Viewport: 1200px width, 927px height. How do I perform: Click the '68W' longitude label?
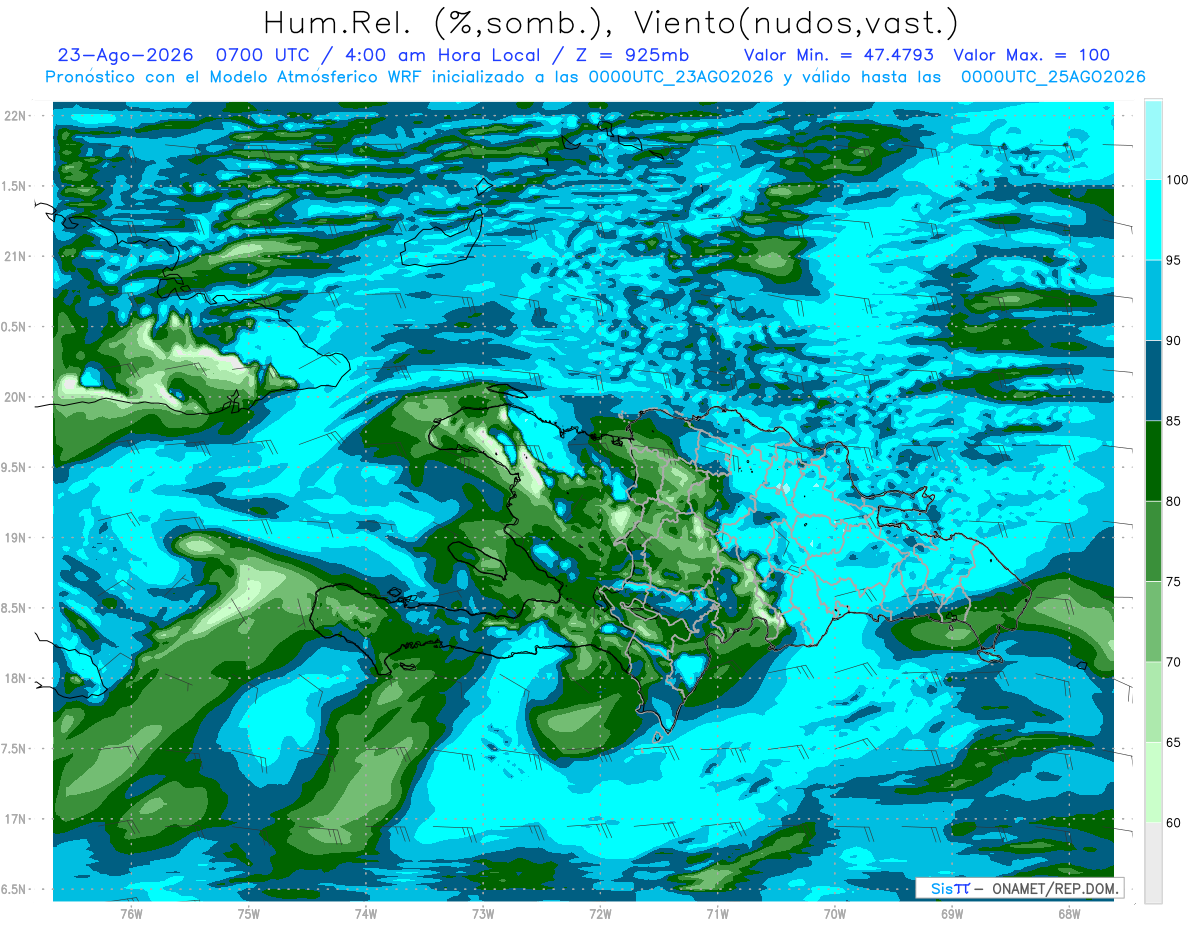click(x=1069, y=914)
